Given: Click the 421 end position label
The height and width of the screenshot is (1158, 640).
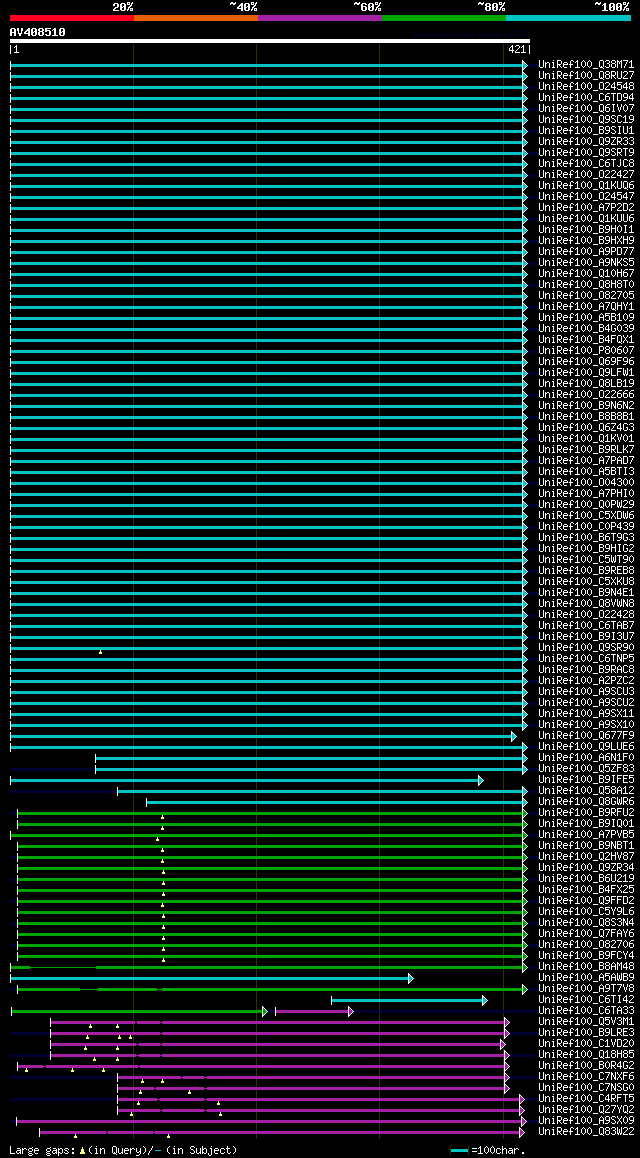Looking at the screenshot, I should coord(517,49).
